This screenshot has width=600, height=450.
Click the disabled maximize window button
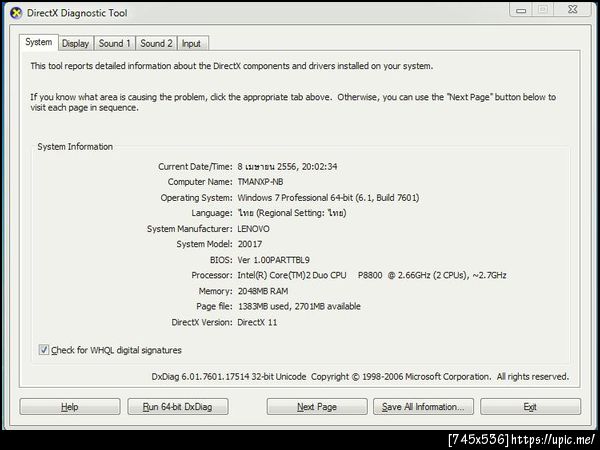click(543, 10)
